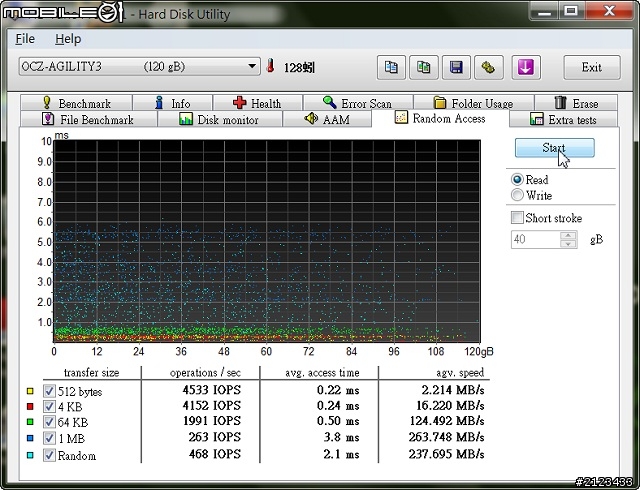Image resolution: width=640 pixels, height=490 pixels.
Task: Click the Info tab blue icon
Action: coord(159,103)
